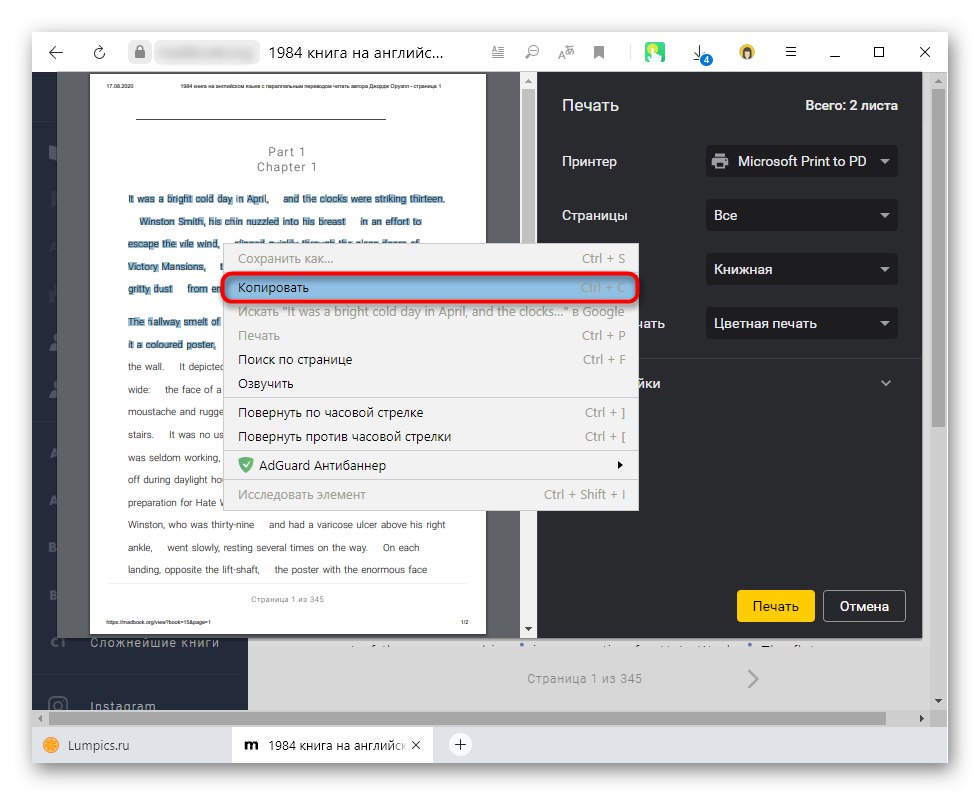Viewport: 980px width, 795px height.
Task: Go to next page chevron arrow
Action: (x=752, y=679)
